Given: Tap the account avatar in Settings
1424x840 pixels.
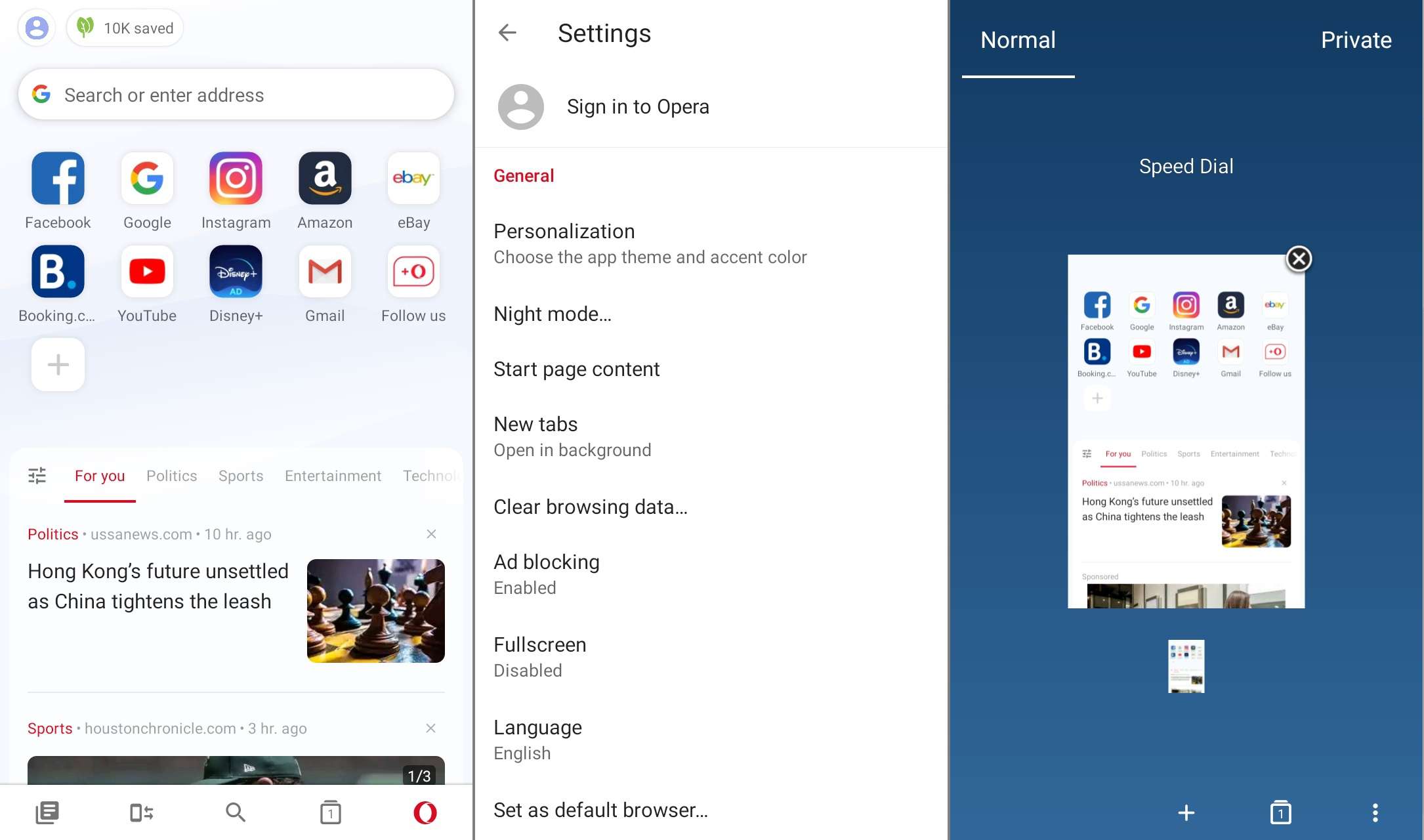Looking at the screenshot, I should coord(521,106).
